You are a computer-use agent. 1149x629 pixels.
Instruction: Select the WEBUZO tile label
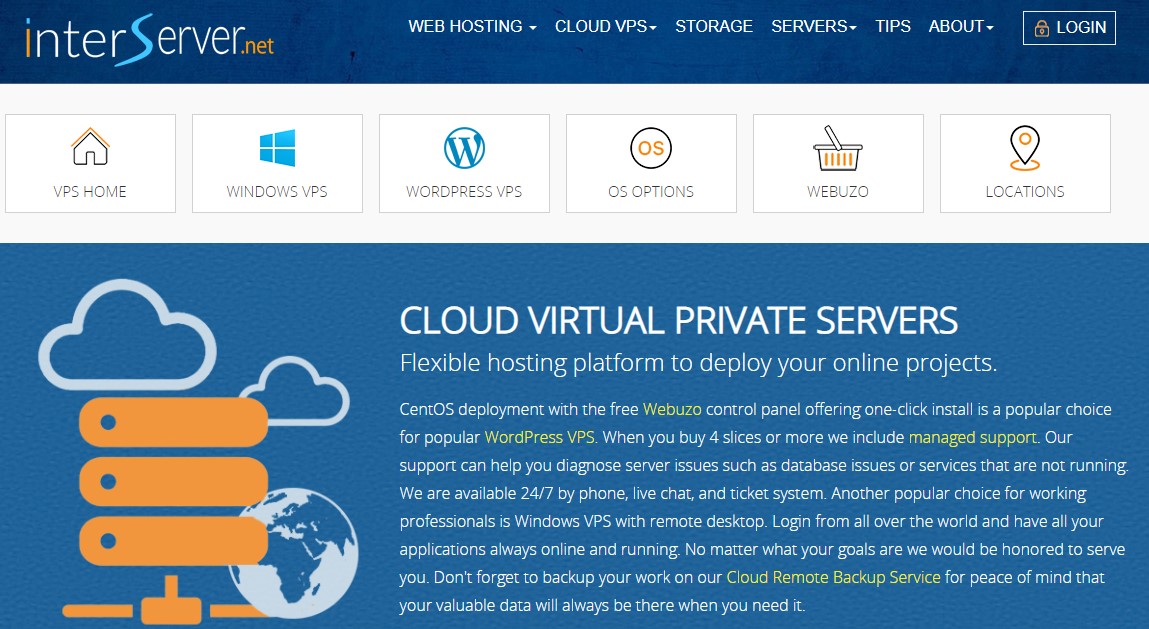(x=838, y=191)
